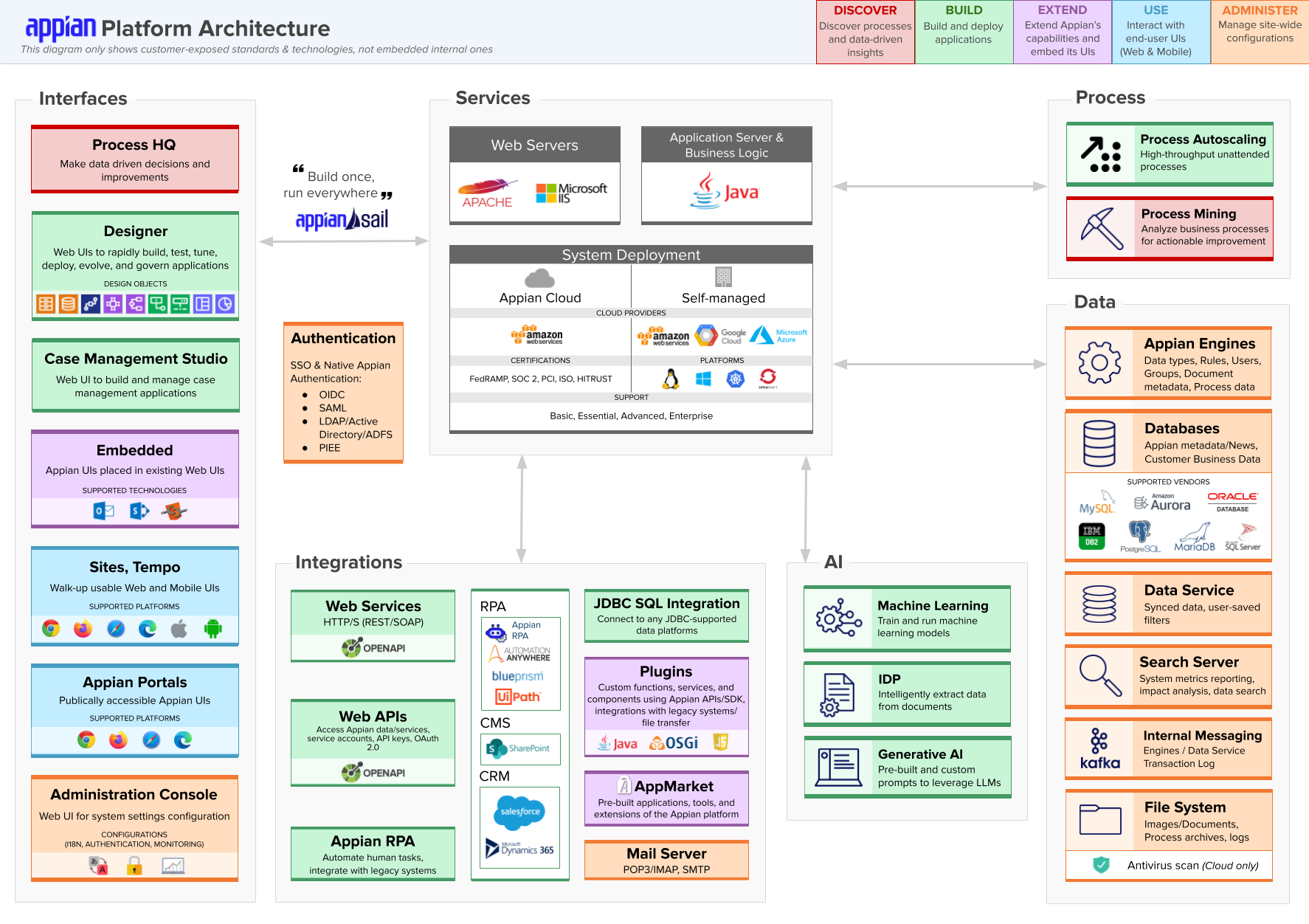
Task: Click the Linux penguin platform icon
Action: pos(671,379)
